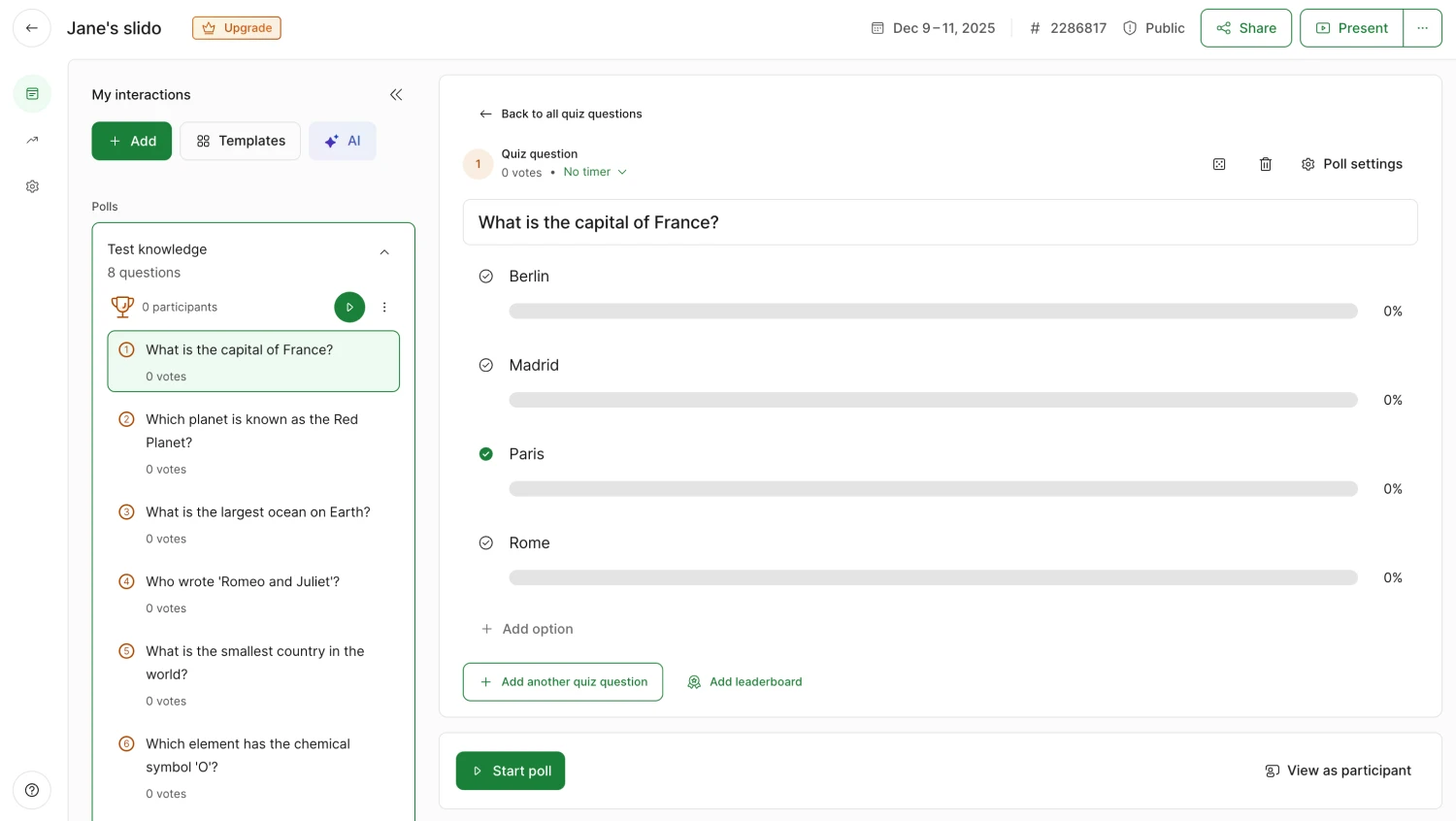This screenshot has width=1456, height=821.
Task: Click the Start poll button
Action: (511, 771)
